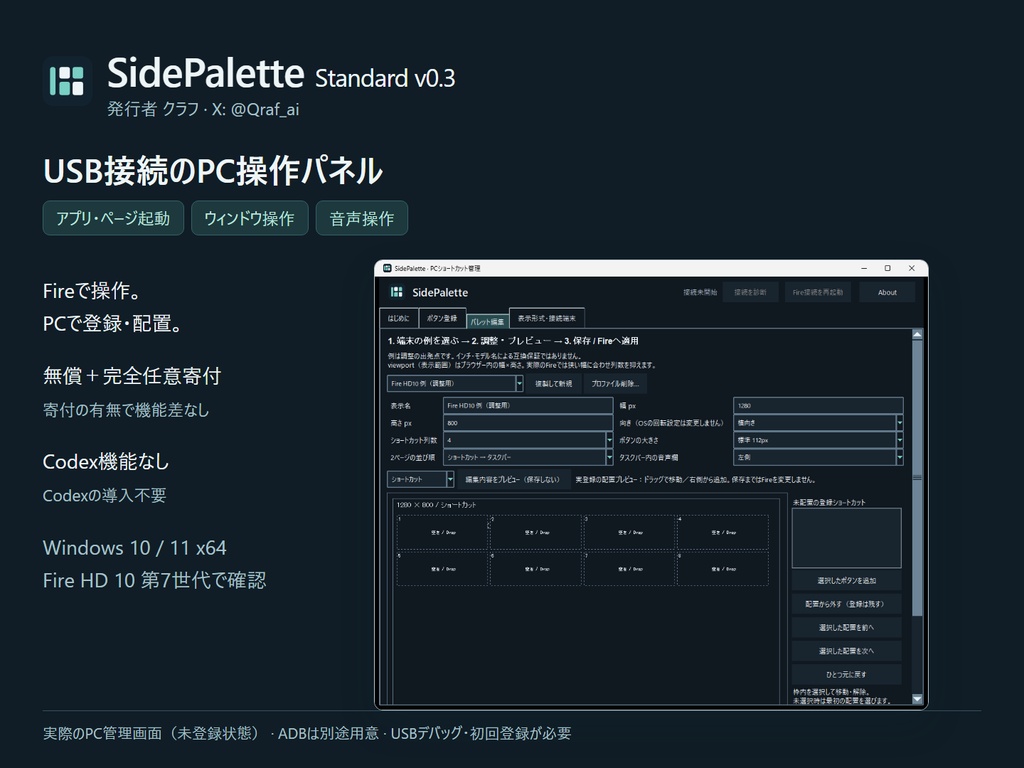The width and height of the screenshot is (1024, 768).
Task: Open the About button
Action: click(x=887, y=292)
